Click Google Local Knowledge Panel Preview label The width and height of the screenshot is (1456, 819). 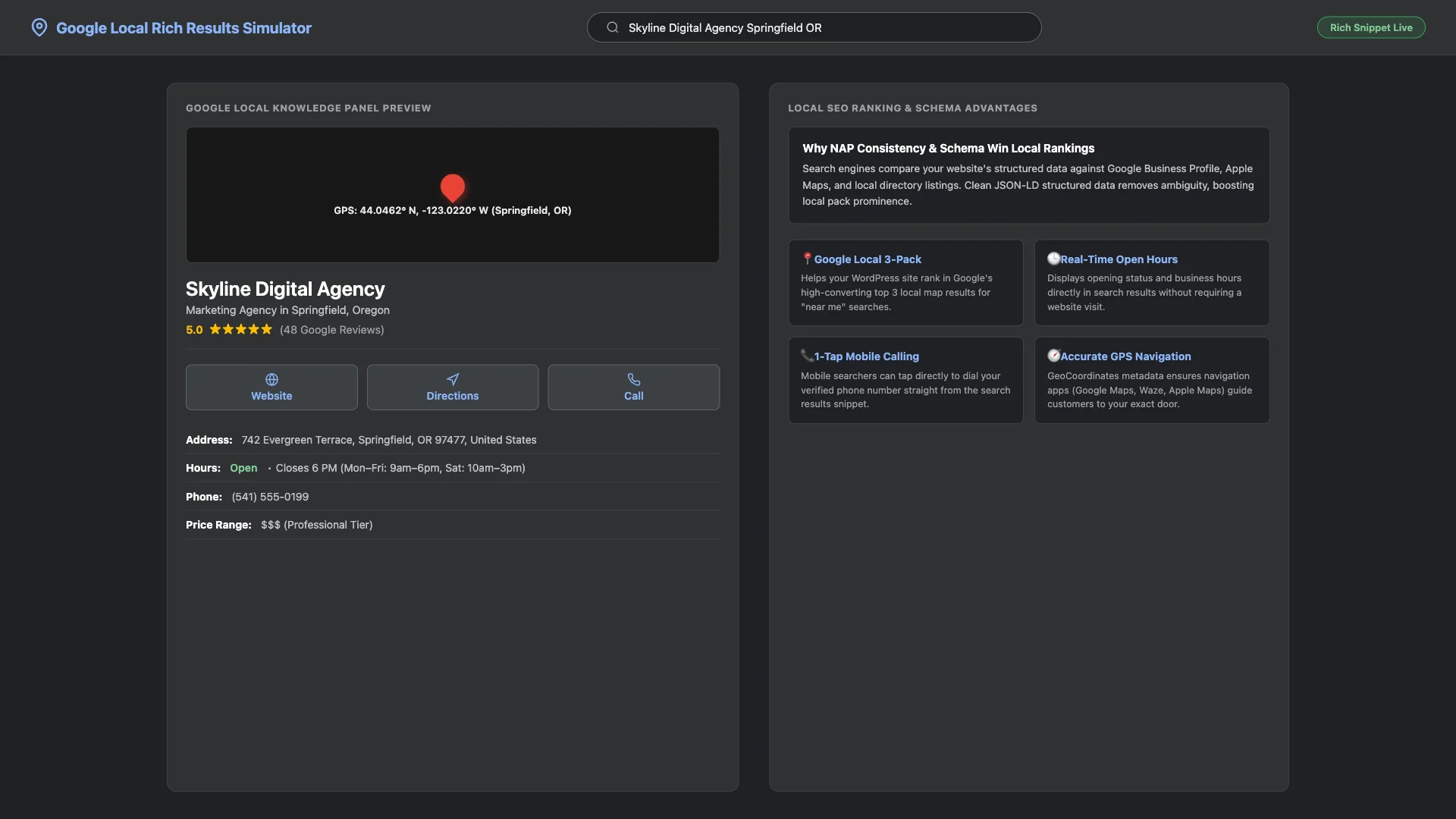pyautogui.click(x=308, y=108)
